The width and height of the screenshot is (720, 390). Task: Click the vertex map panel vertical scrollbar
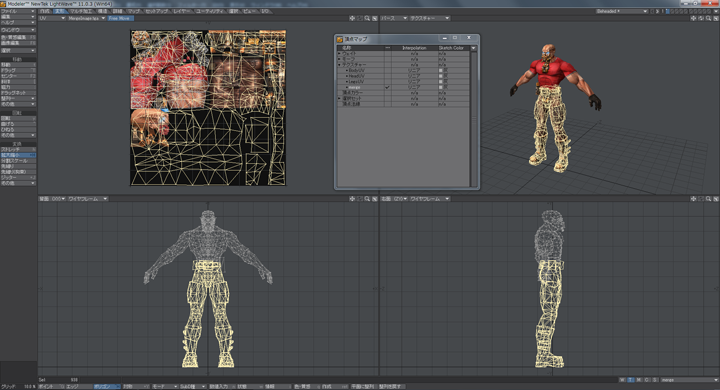(474, 119)
